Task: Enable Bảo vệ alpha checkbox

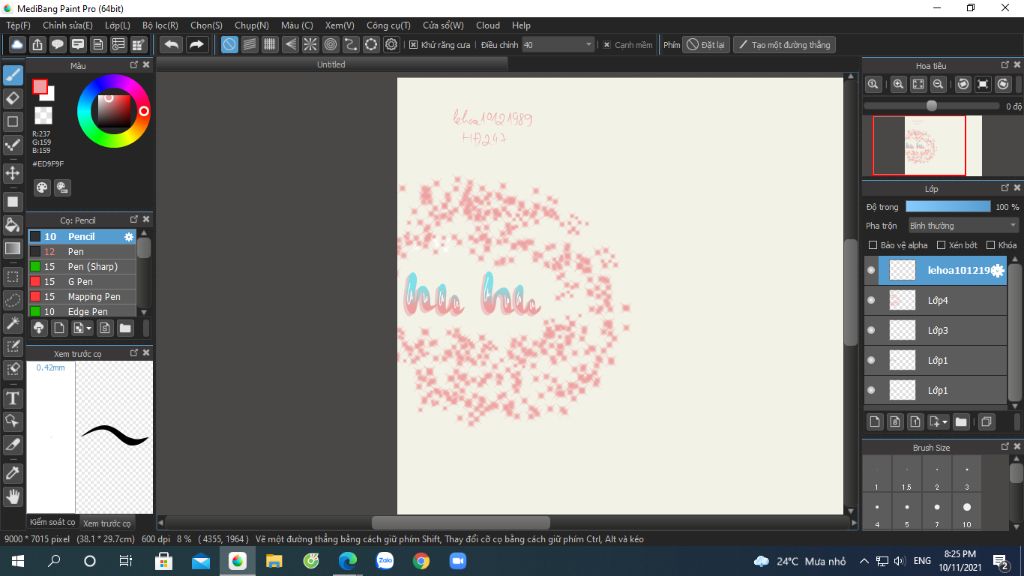Action: tap(872, 245)
